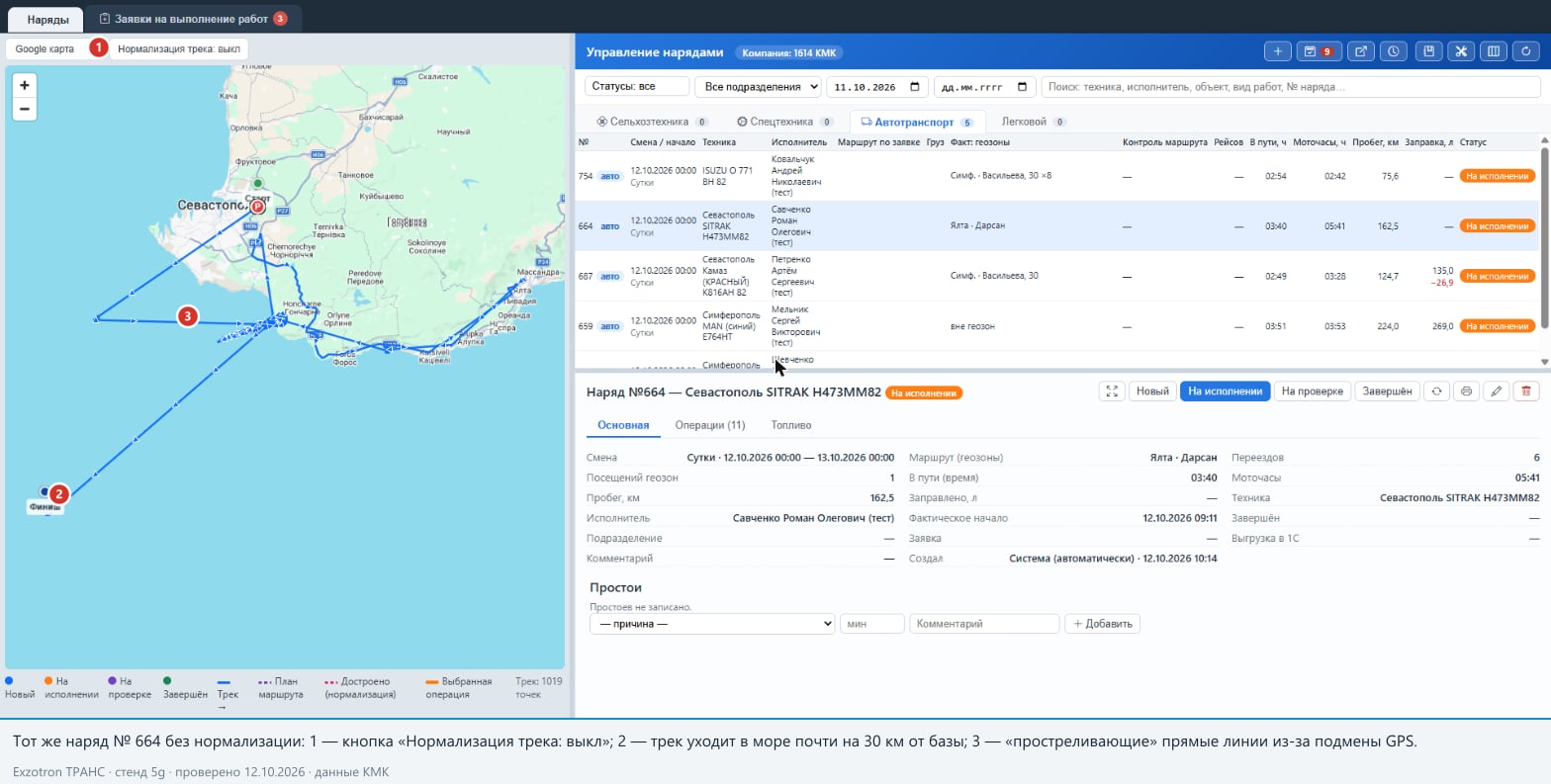Open the calendar picker for date 11.10.2026
The width and height of the screenshot is (1551, 784).
[x=915, y=87]
